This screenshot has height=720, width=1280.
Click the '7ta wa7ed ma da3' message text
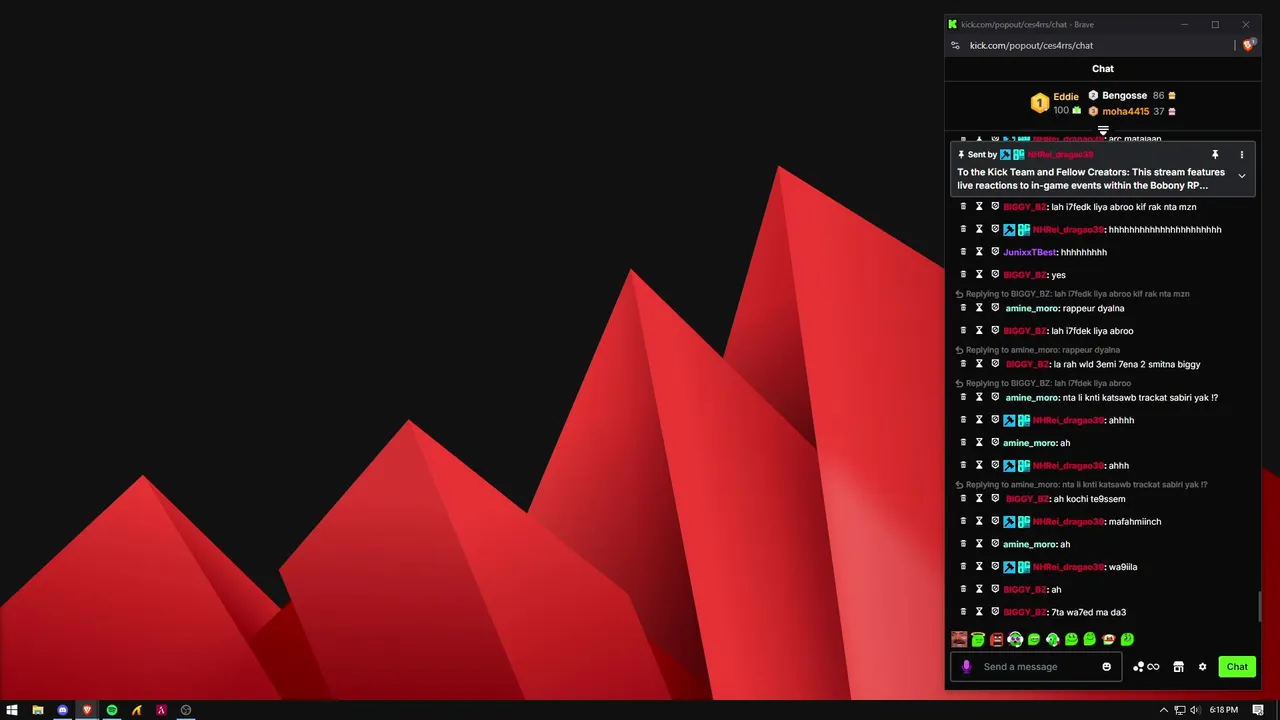click(x=1089, y=612)
